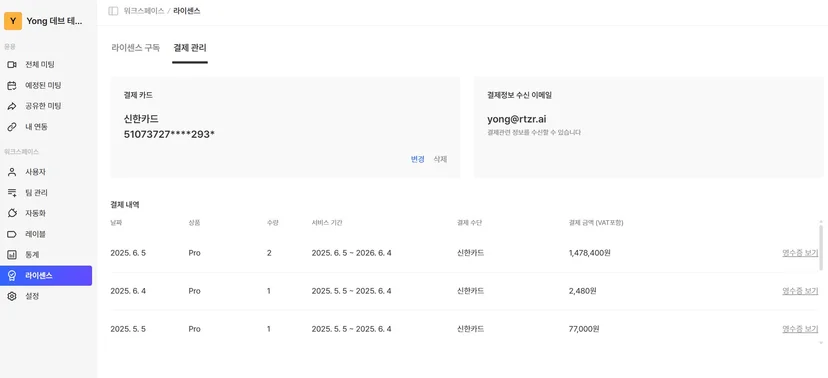Screen dimensions: 828x378
Task: Click the 결제 금액 (VAT포함) column header
Action: tap(596, 223)
